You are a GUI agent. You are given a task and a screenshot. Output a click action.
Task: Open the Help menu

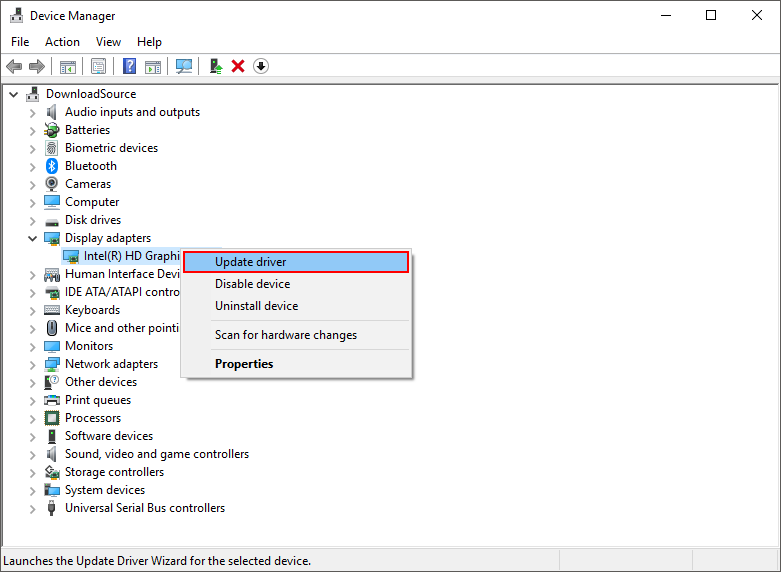click(149, 42)
